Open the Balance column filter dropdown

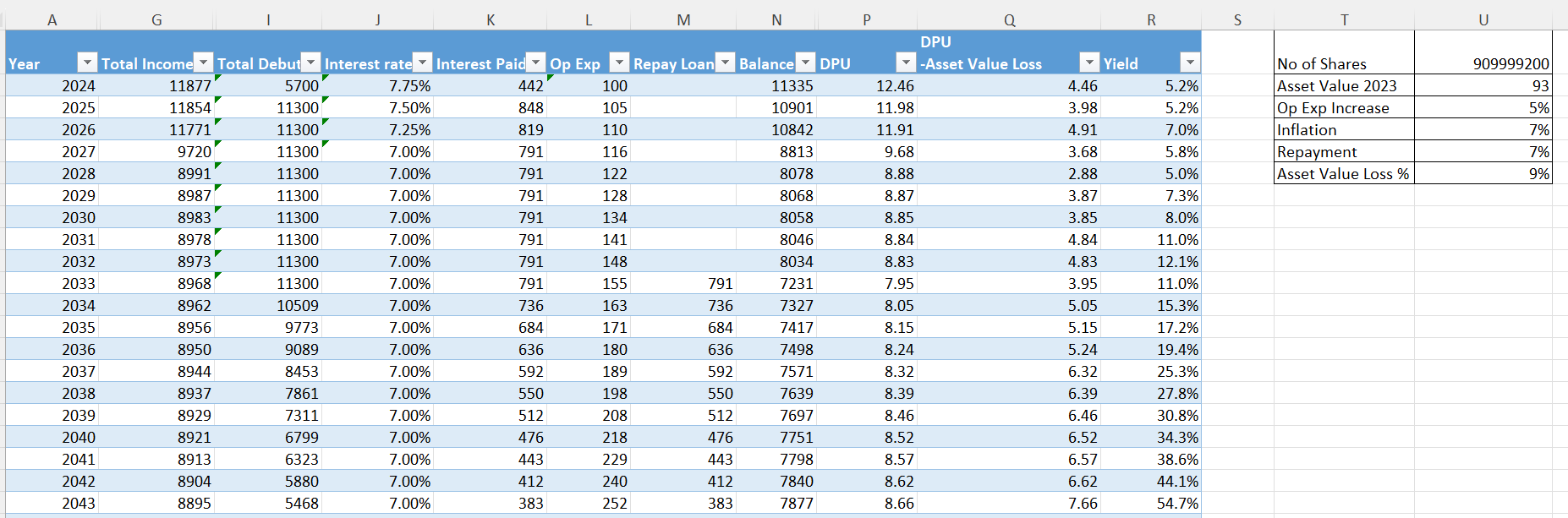805,63
